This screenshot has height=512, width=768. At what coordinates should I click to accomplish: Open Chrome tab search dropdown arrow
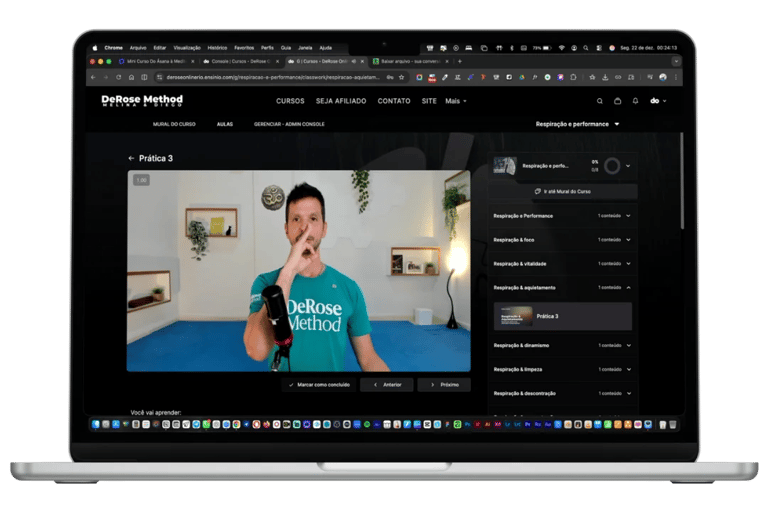tap(676, 61)
